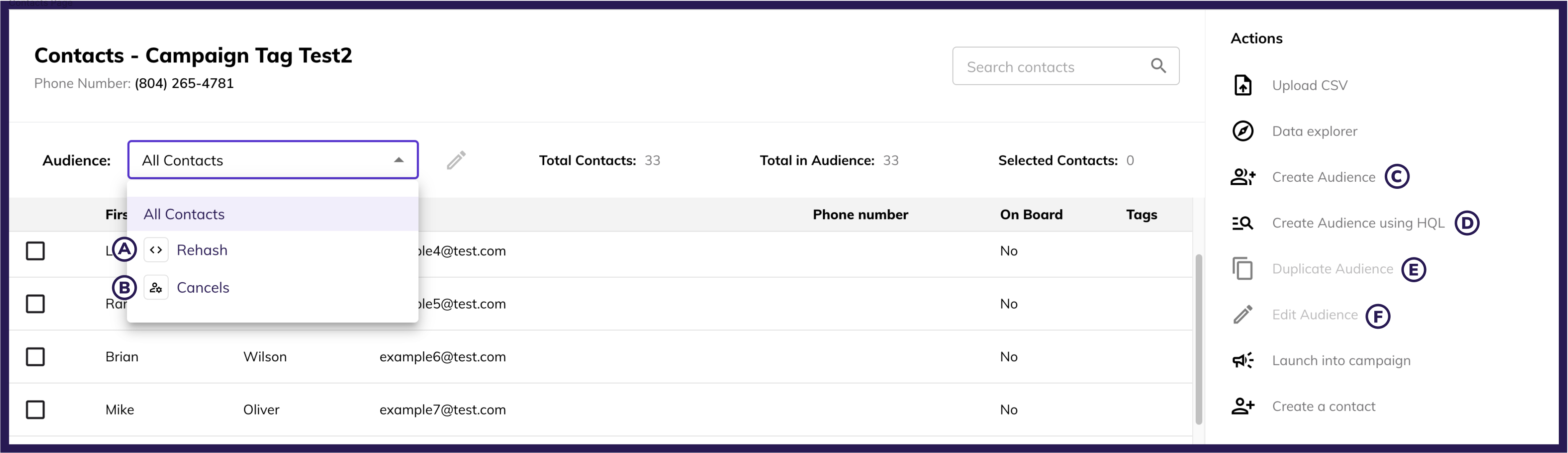Click the Duplicate Audience copy icon
1568x453 pixels.
coord(1243,268)
